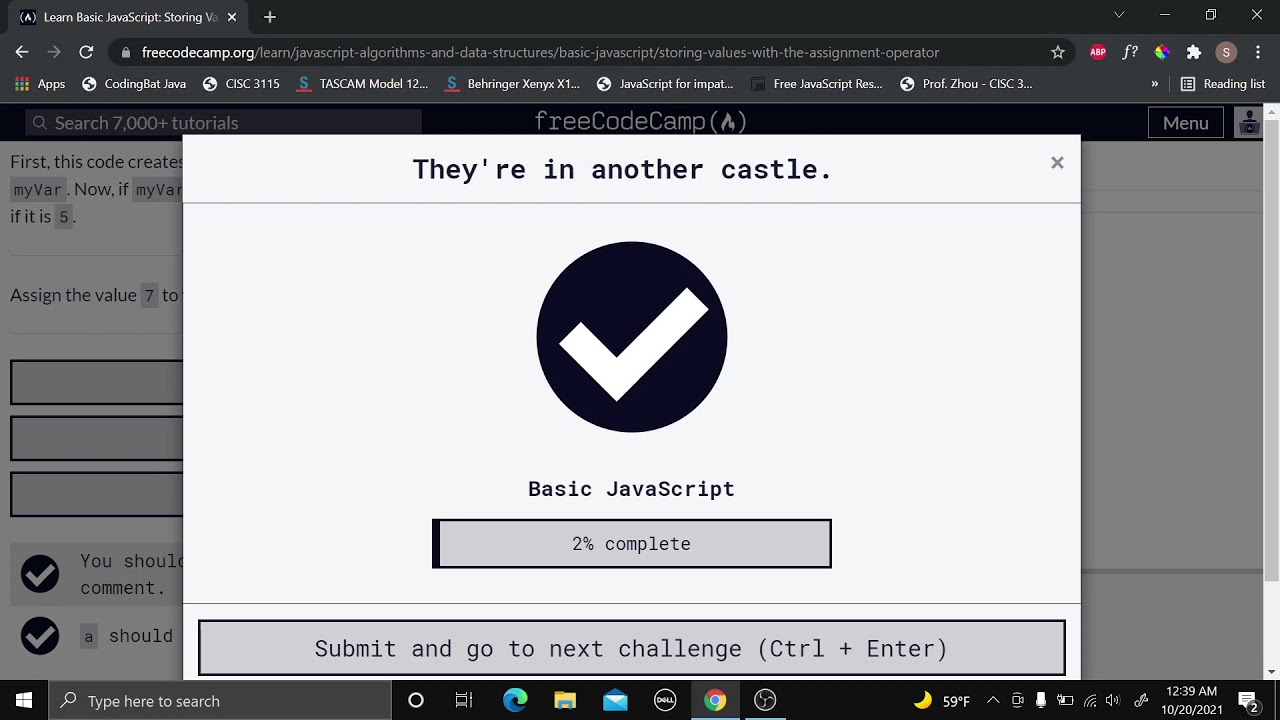Submit and go to next challenge
1280x720 pixels.
[x=632, y=648]
